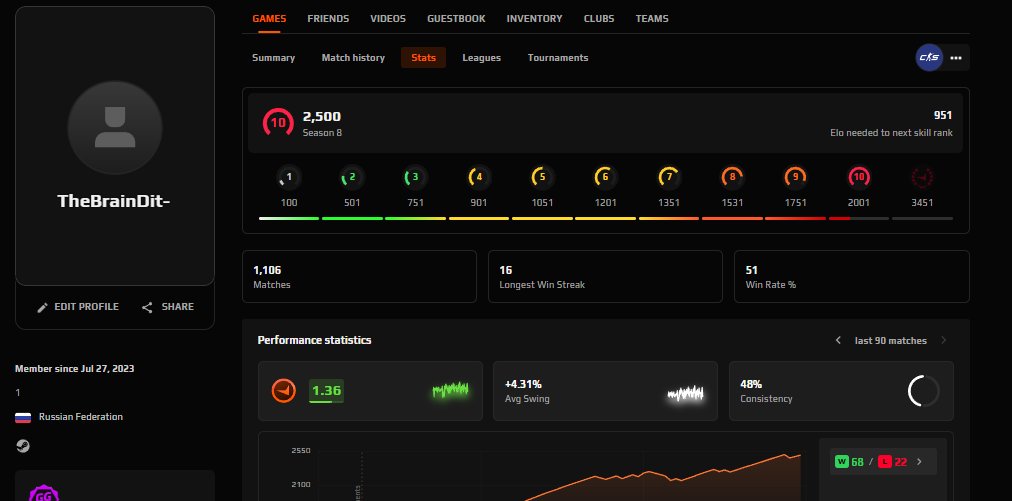This screenshot has width=1012, height=501.
Task: Click the green rating sparkline graph
Action: (450, 390)
